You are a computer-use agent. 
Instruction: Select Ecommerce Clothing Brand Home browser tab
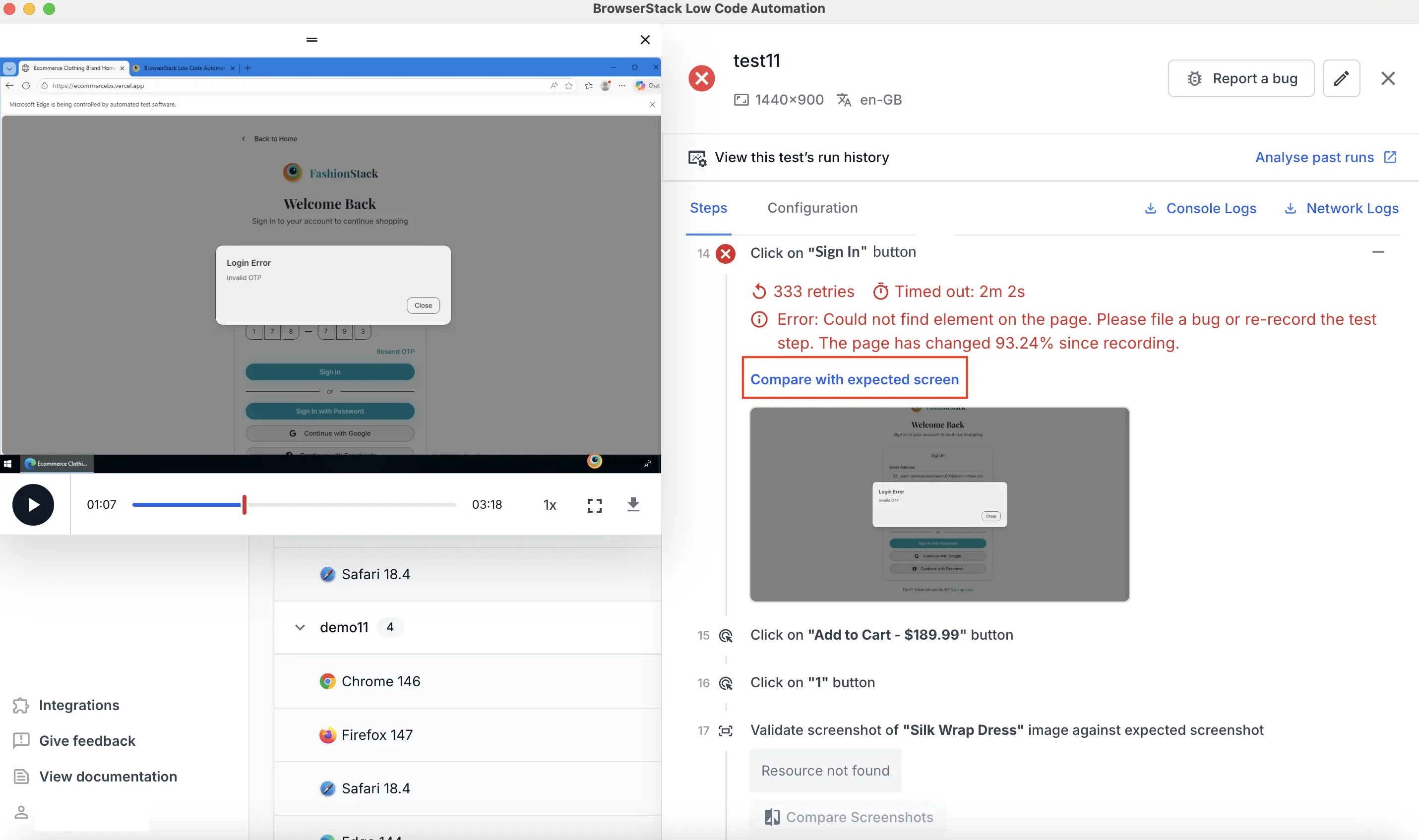click(x=73, y=68)
